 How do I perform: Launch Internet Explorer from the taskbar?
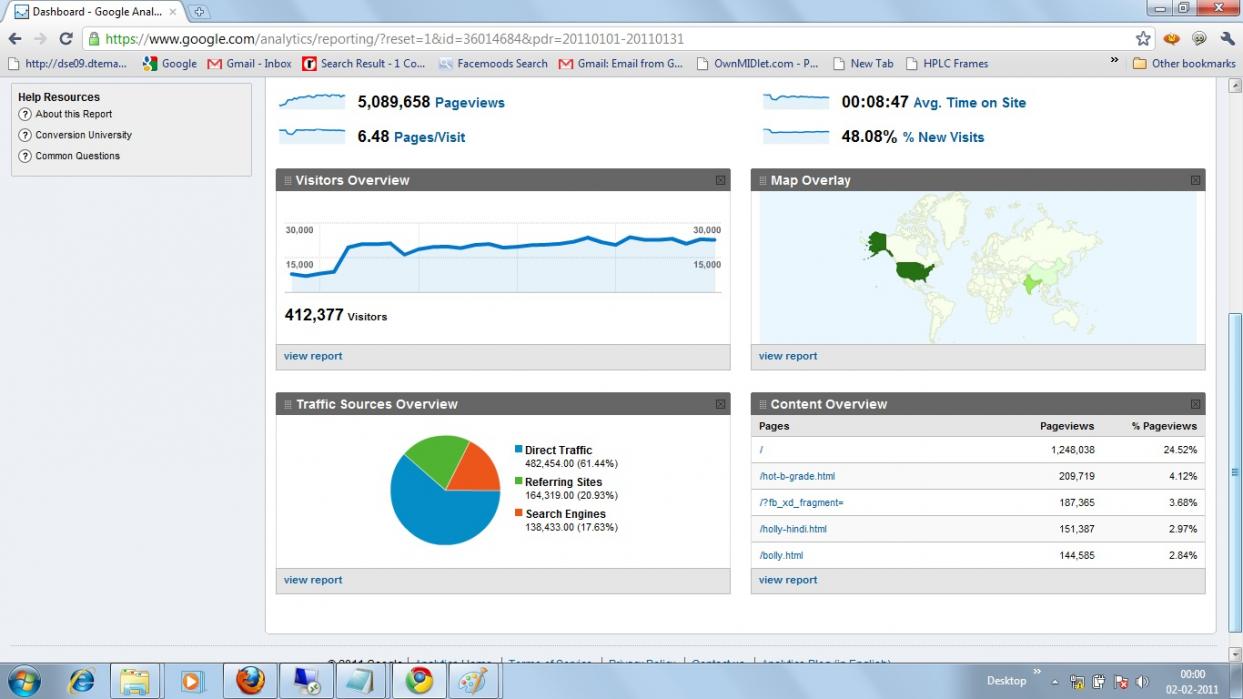[x=81, y=681]
